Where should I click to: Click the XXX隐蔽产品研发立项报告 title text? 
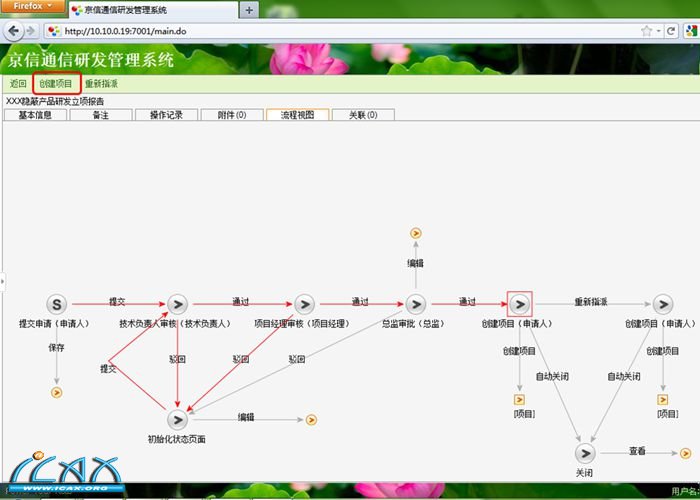pyautogui.click(x=55, y=101)
